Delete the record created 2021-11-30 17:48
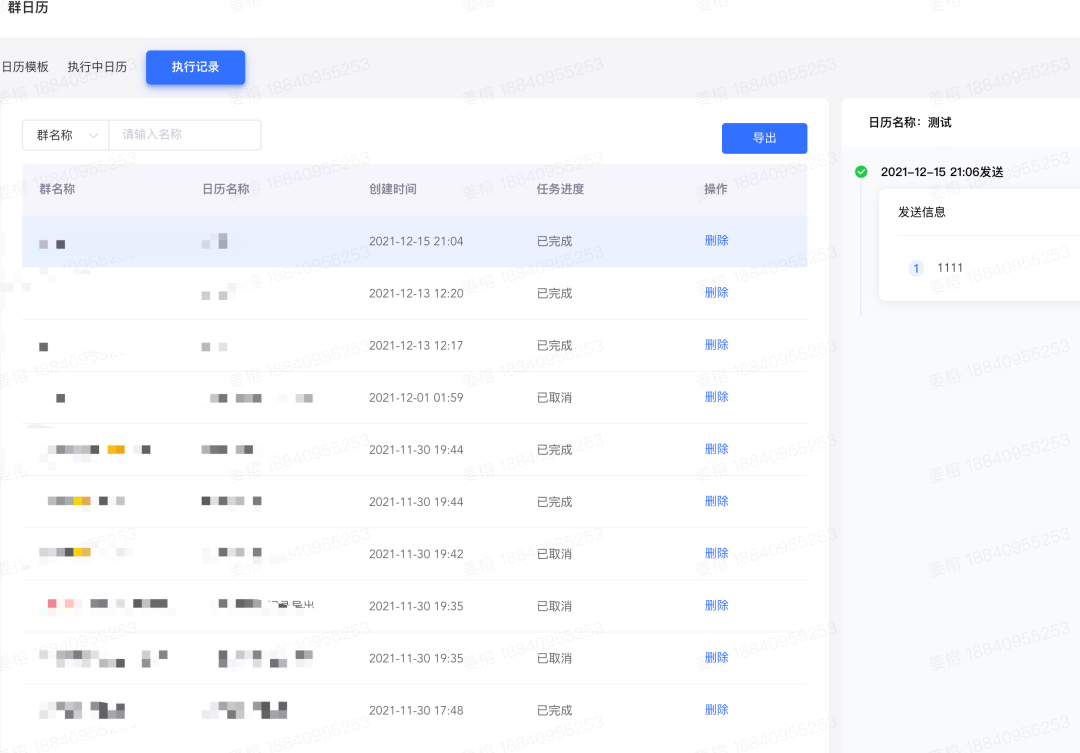 (716, 709)
